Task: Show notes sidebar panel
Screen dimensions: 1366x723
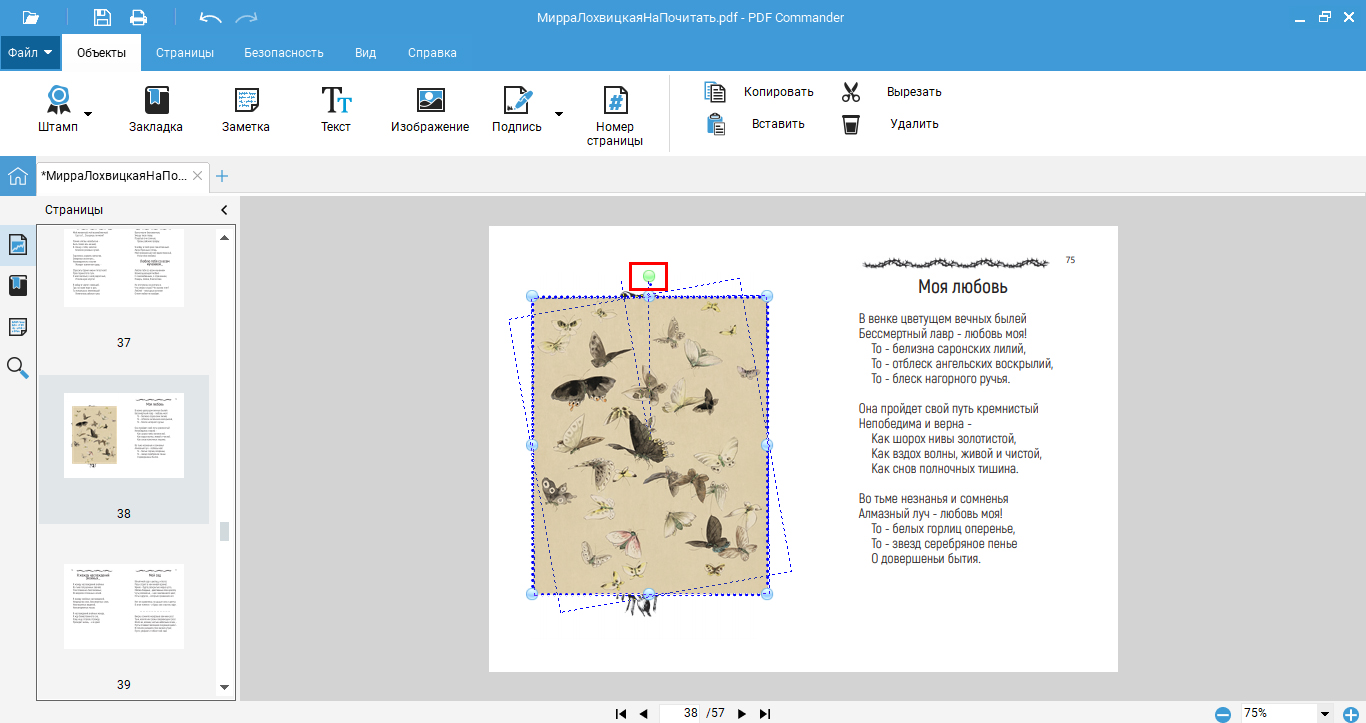Action: pos(18,326)
